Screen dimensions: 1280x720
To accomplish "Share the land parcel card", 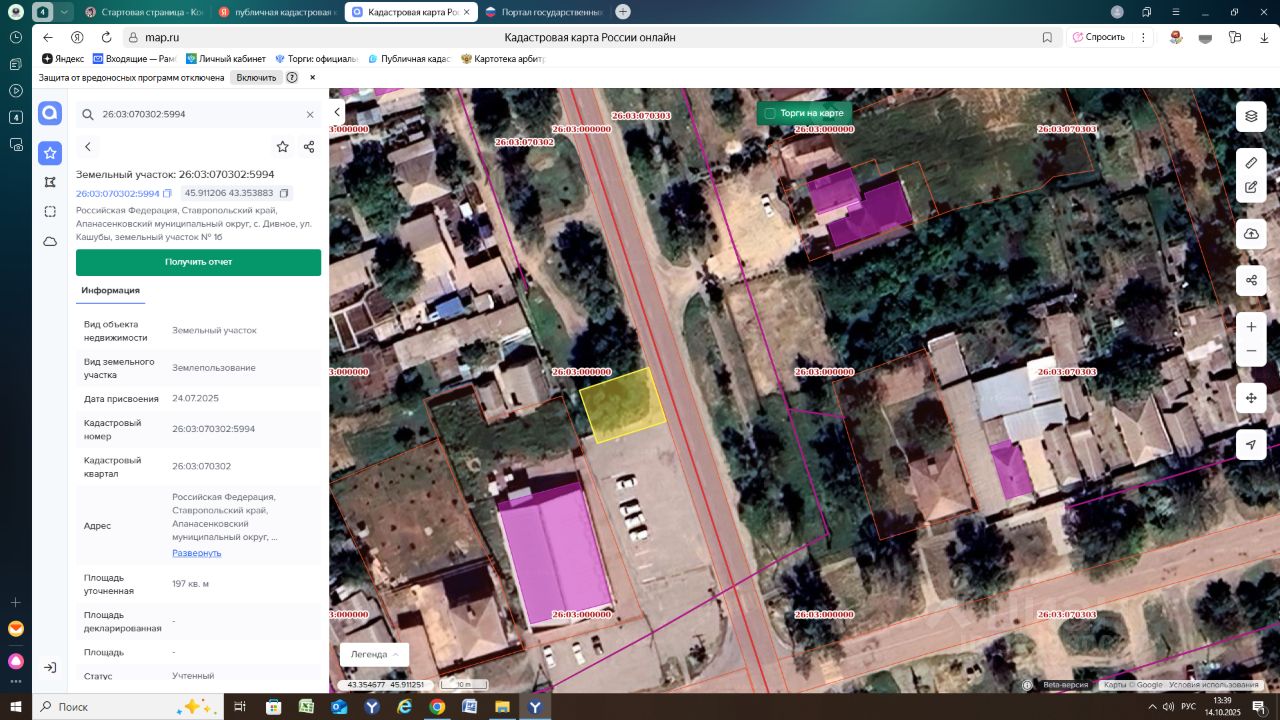I will click(x=309, y=147).
